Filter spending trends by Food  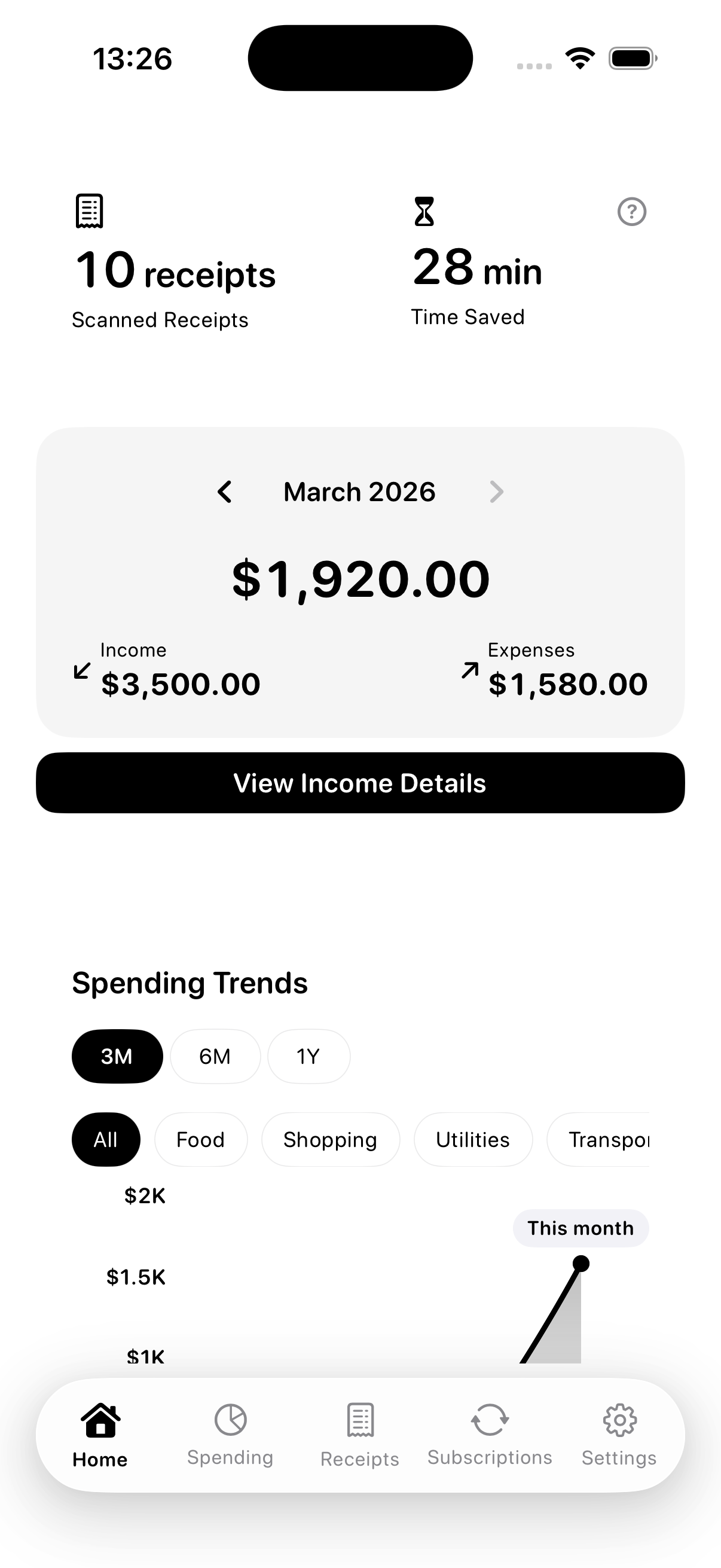point(201,1139)
